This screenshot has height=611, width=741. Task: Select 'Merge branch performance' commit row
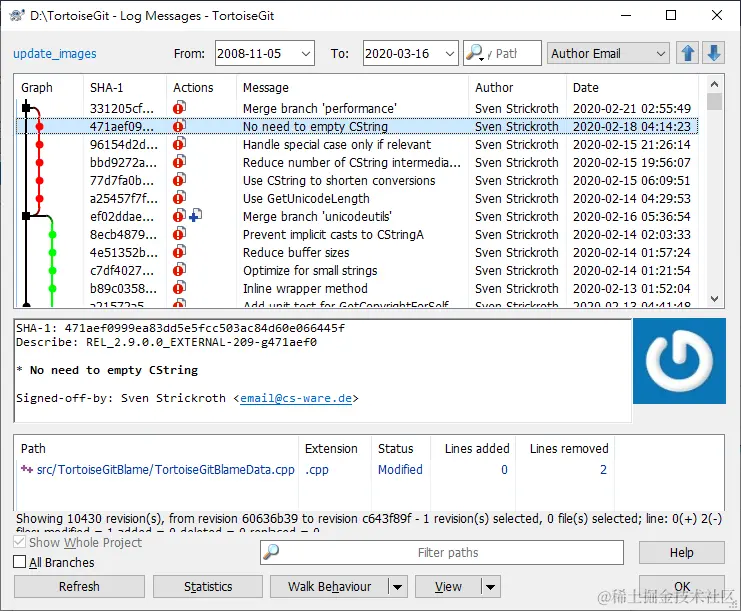357,108
